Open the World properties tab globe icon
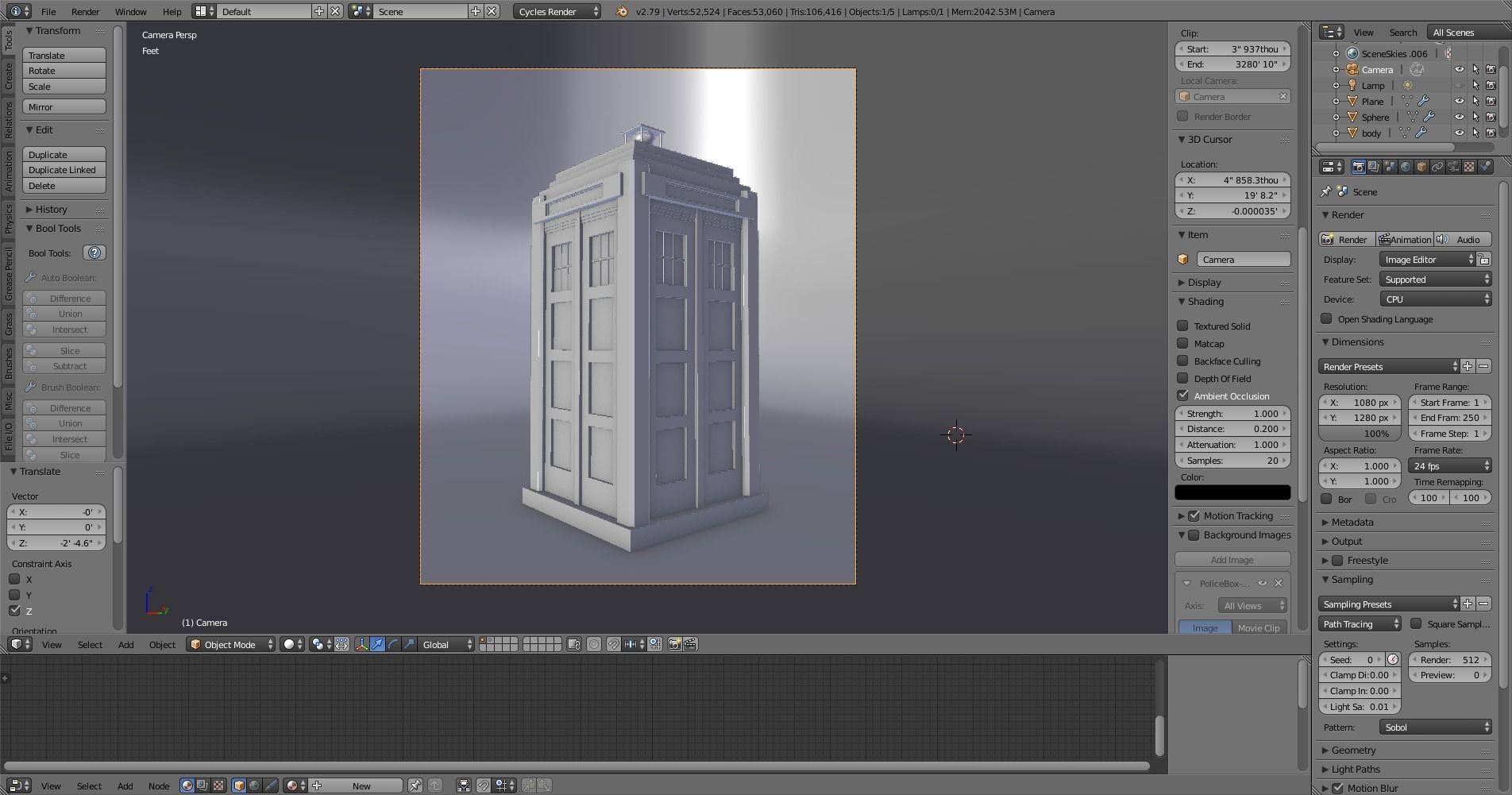Image resolution: width=1512 pixels, height=795 pixels. click(1406, 167)
